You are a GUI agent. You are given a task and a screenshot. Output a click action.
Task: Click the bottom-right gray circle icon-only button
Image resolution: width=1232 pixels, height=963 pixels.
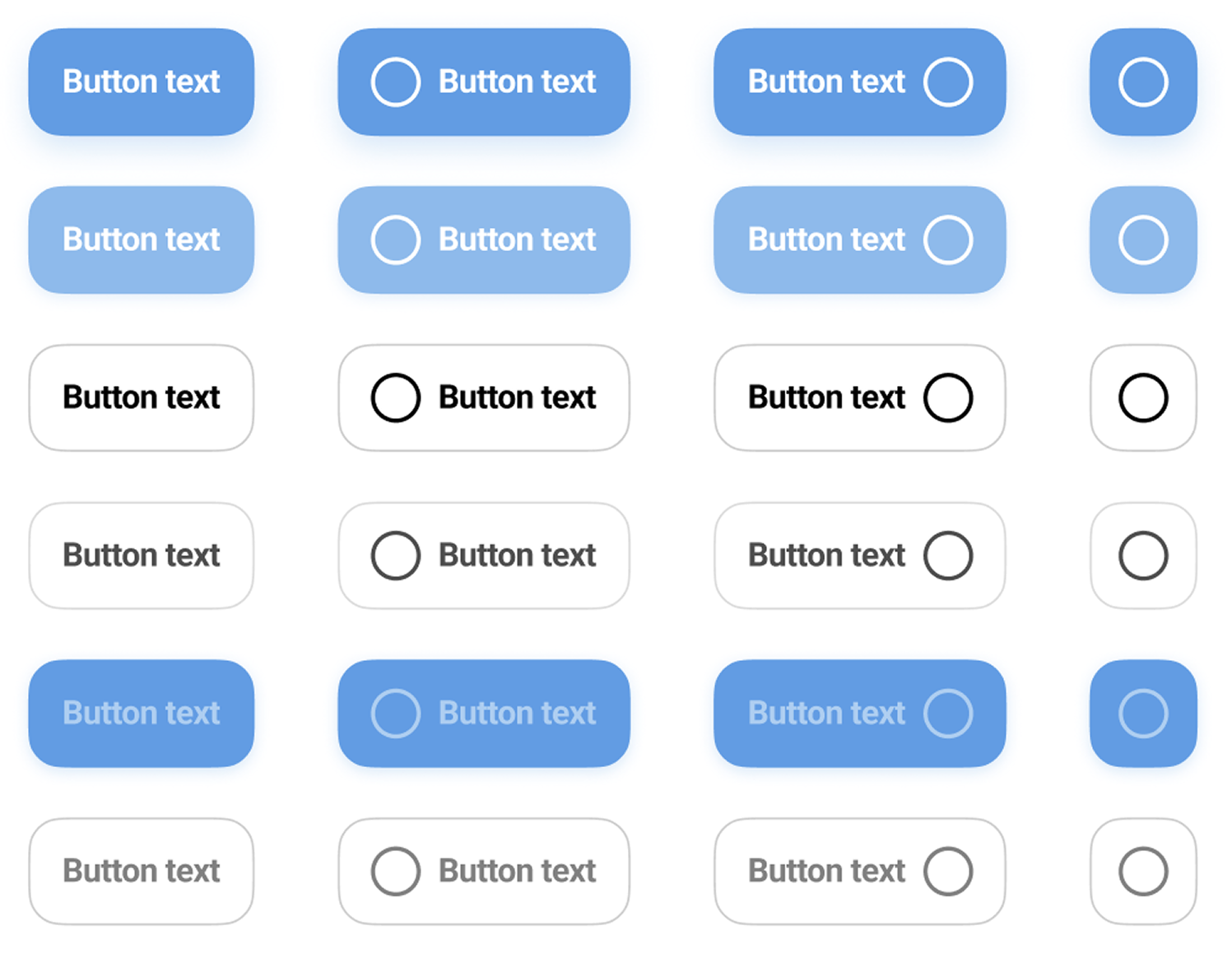pos(1143,871)
